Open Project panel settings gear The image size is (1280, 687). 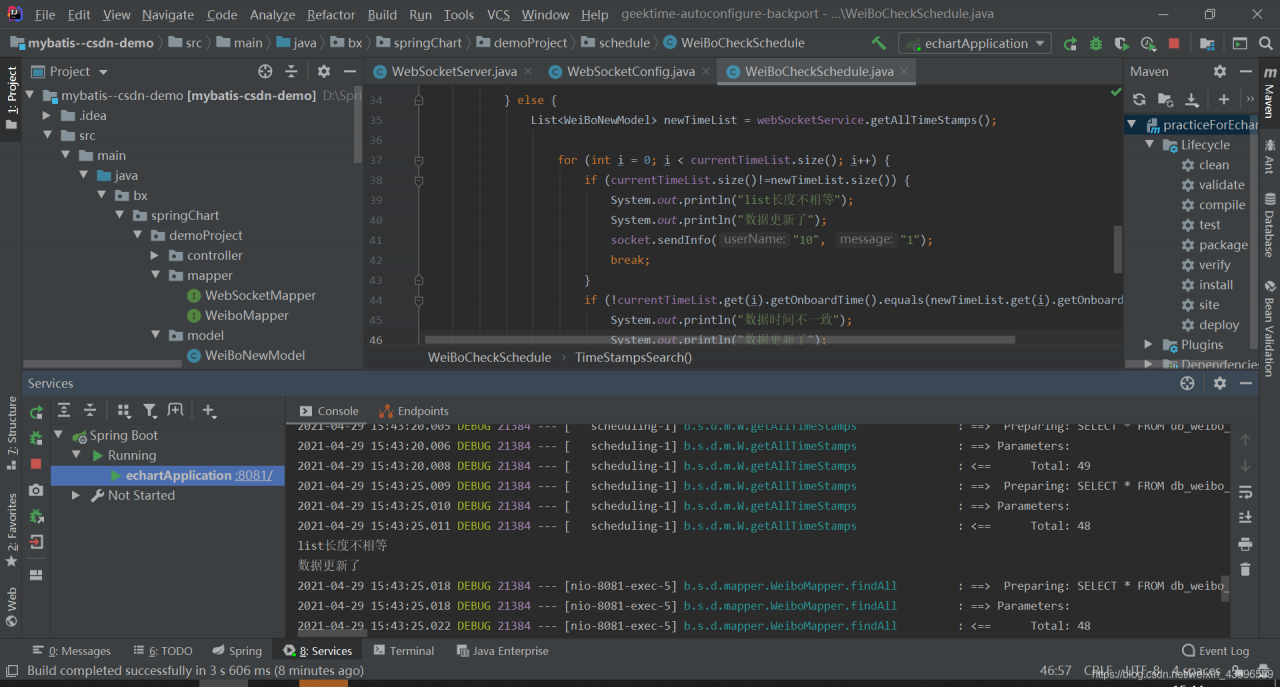pyautogui.click(x=324, y=71)
